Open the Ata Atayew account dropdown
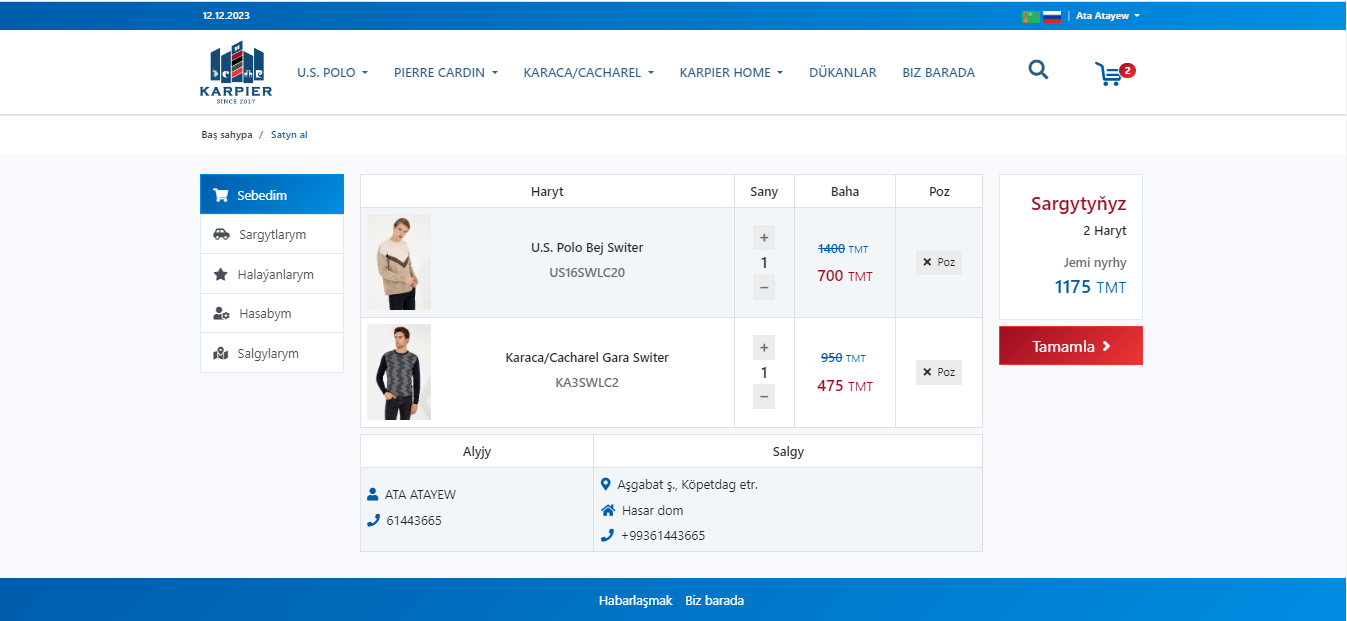The width and height of the screenshot is (1347, 621). [1107, 16]
